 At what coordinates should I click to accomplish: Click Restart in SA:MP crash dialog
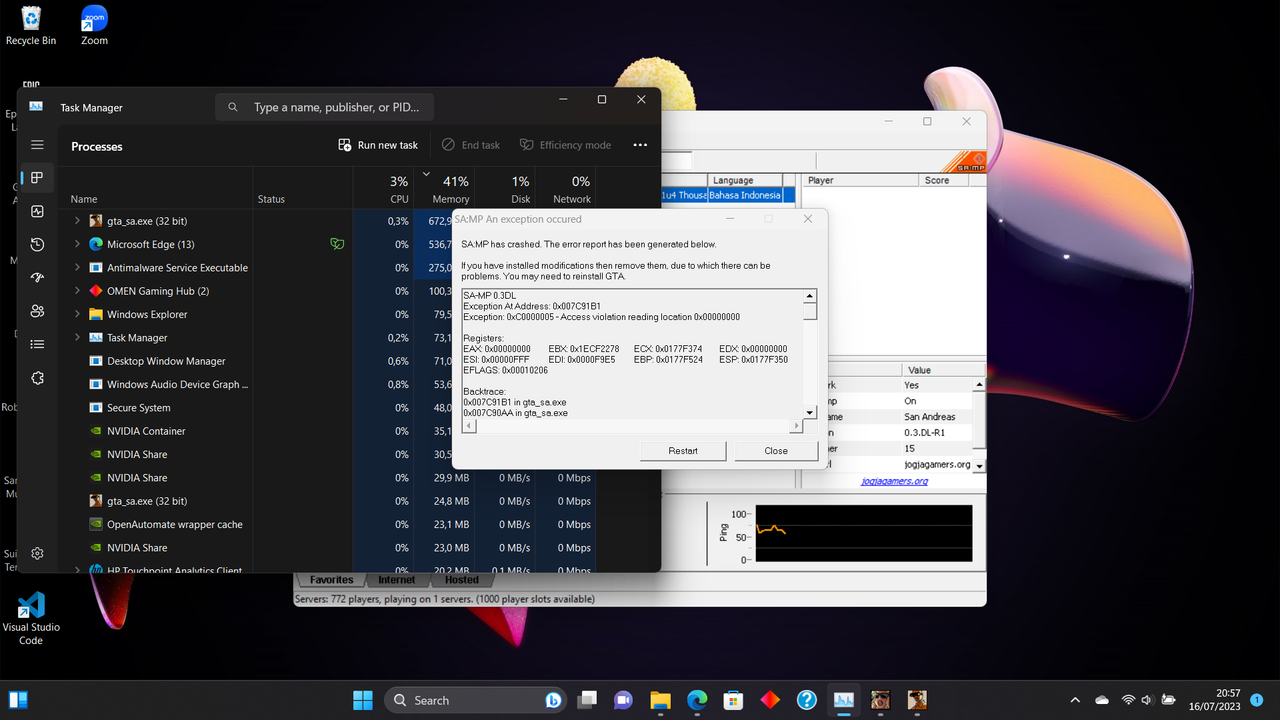click(683, 451)
